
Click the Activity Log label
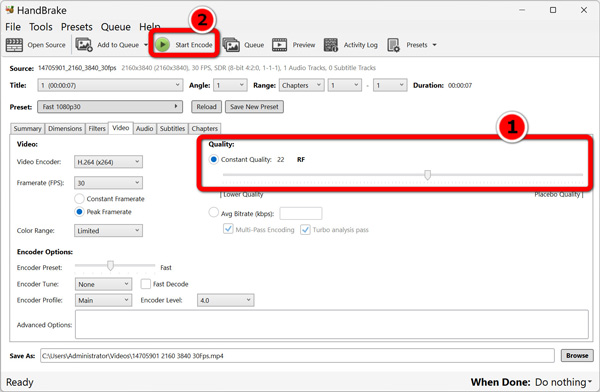(360, 45)
